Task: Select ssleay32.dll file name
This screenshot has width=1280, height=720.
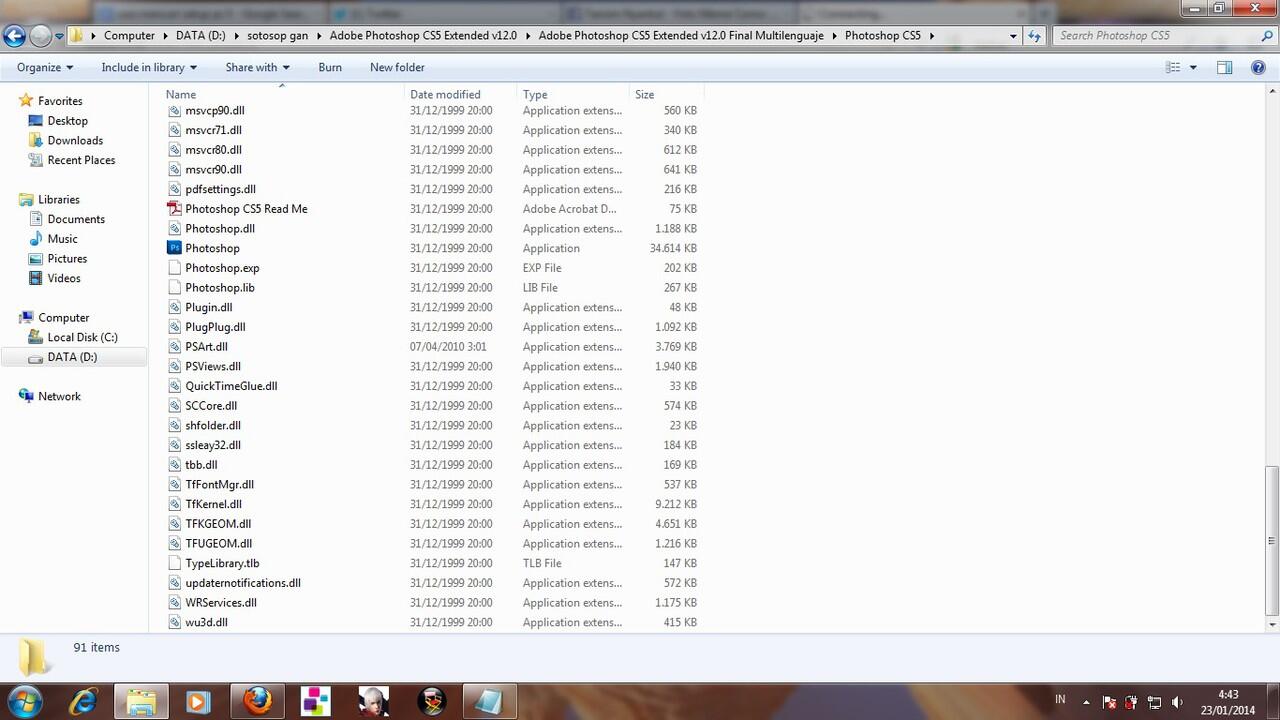Action: 213,445
